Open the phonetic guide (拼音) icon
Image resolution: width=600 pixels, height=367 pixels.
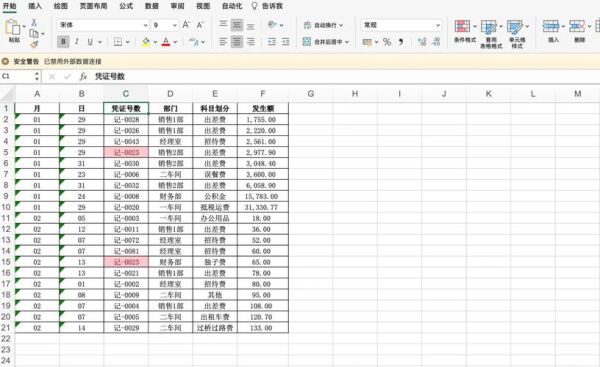194,42
